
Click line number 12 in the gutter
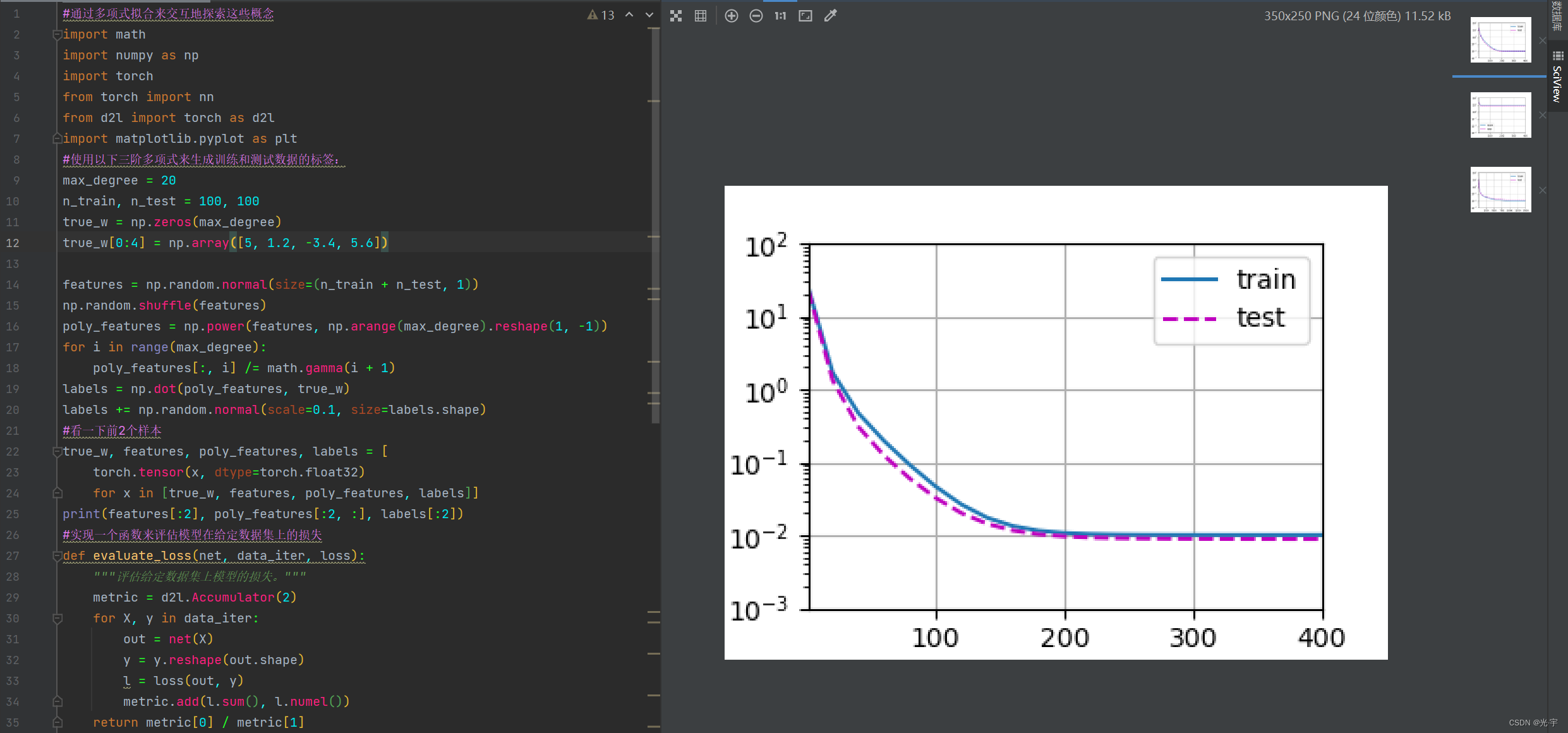[13, 243]
